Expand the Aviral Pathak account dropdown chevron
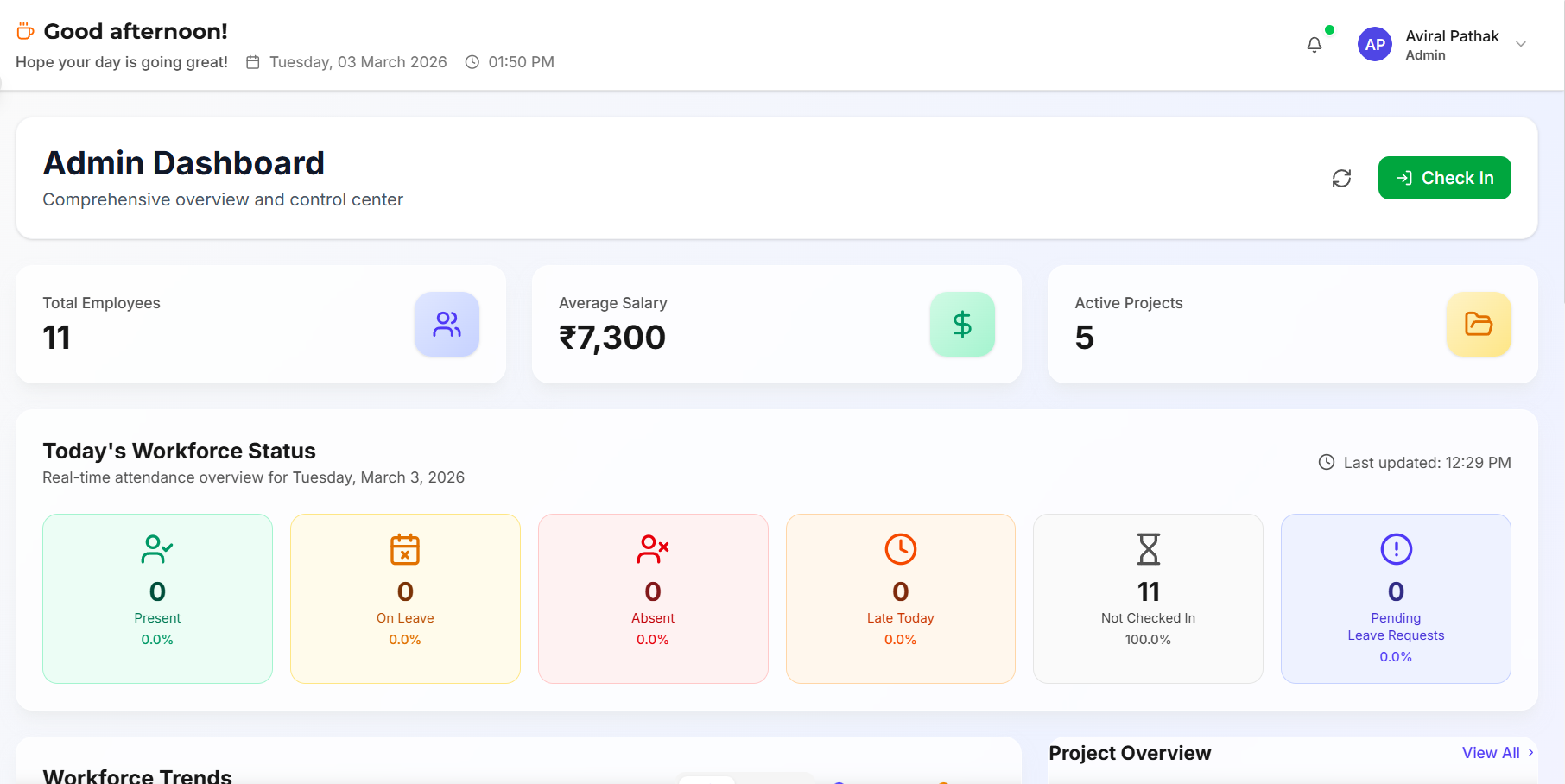The width and height of the screenshot is (1565, 784). pos(1521,44)
